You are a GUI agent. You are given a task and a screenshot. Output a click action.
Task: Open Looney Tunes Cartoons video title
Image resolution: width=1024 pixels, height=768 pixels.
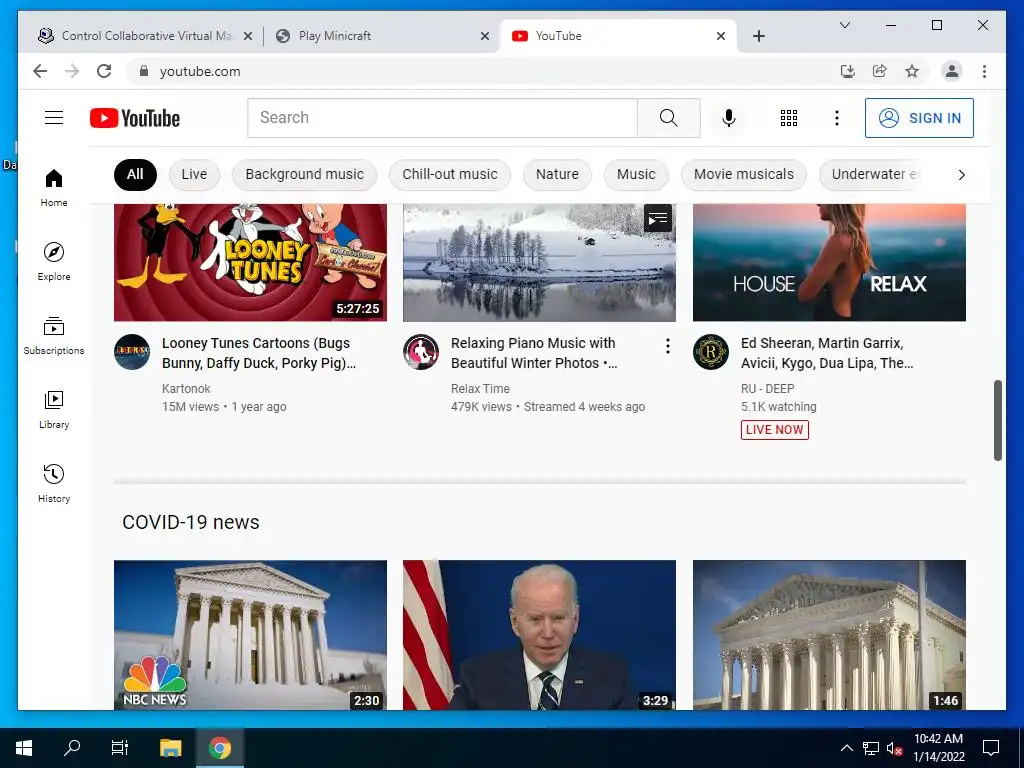pos(259,353)
